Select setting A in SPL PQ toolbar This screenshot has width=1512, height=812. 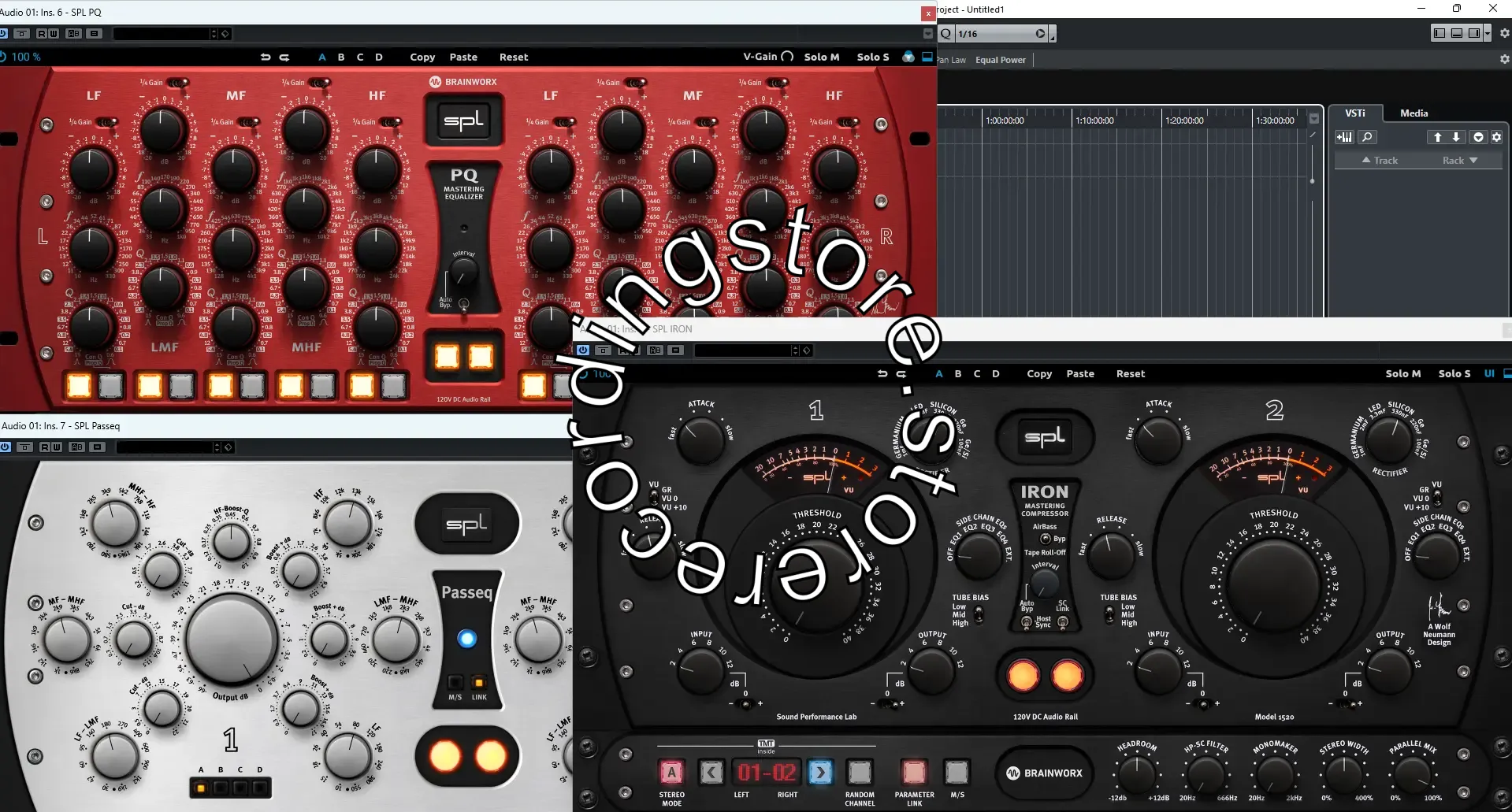click(x=321, y=57)
